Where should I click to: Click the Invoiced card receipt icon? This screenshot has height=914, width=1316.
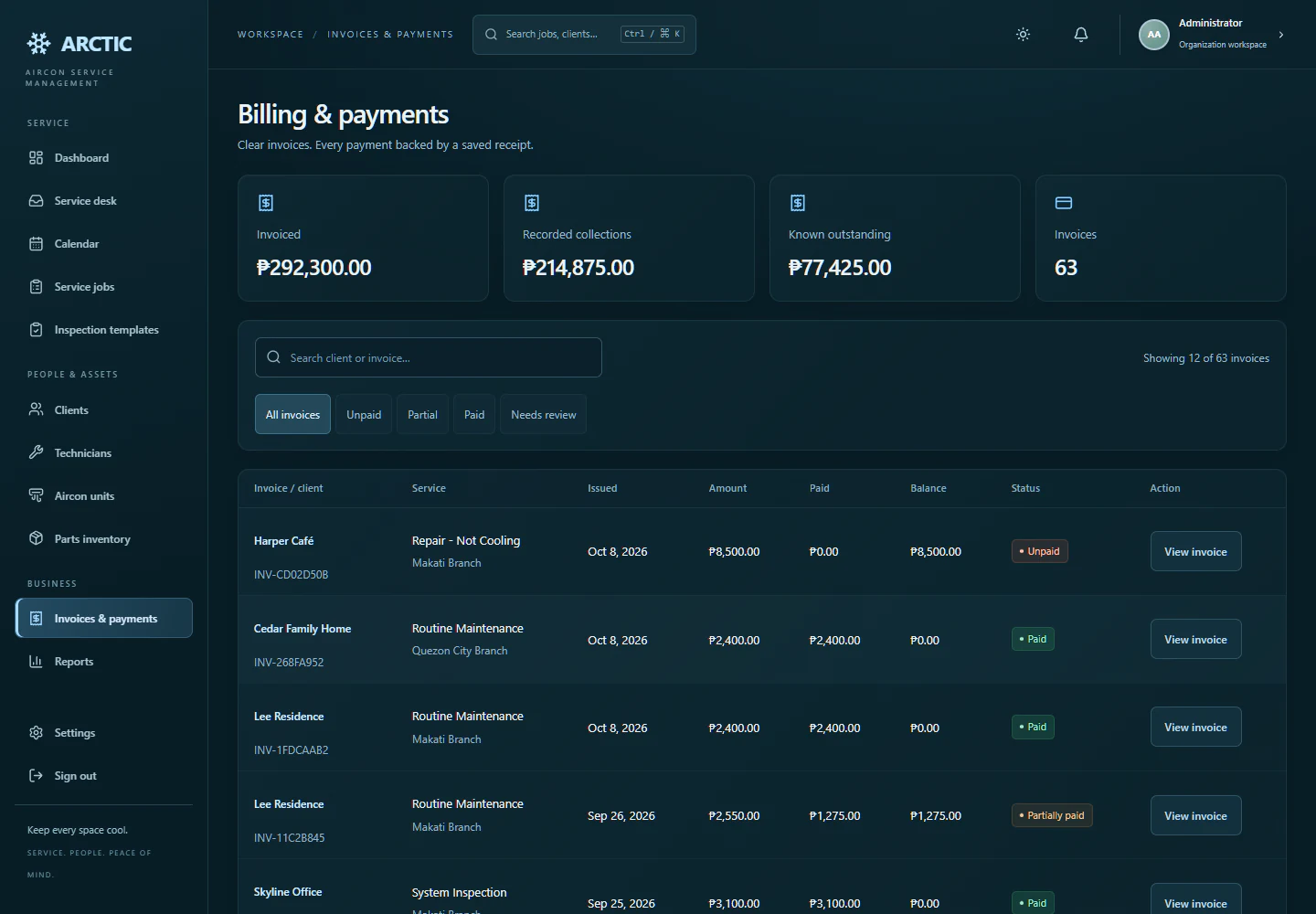pos(266,203)
